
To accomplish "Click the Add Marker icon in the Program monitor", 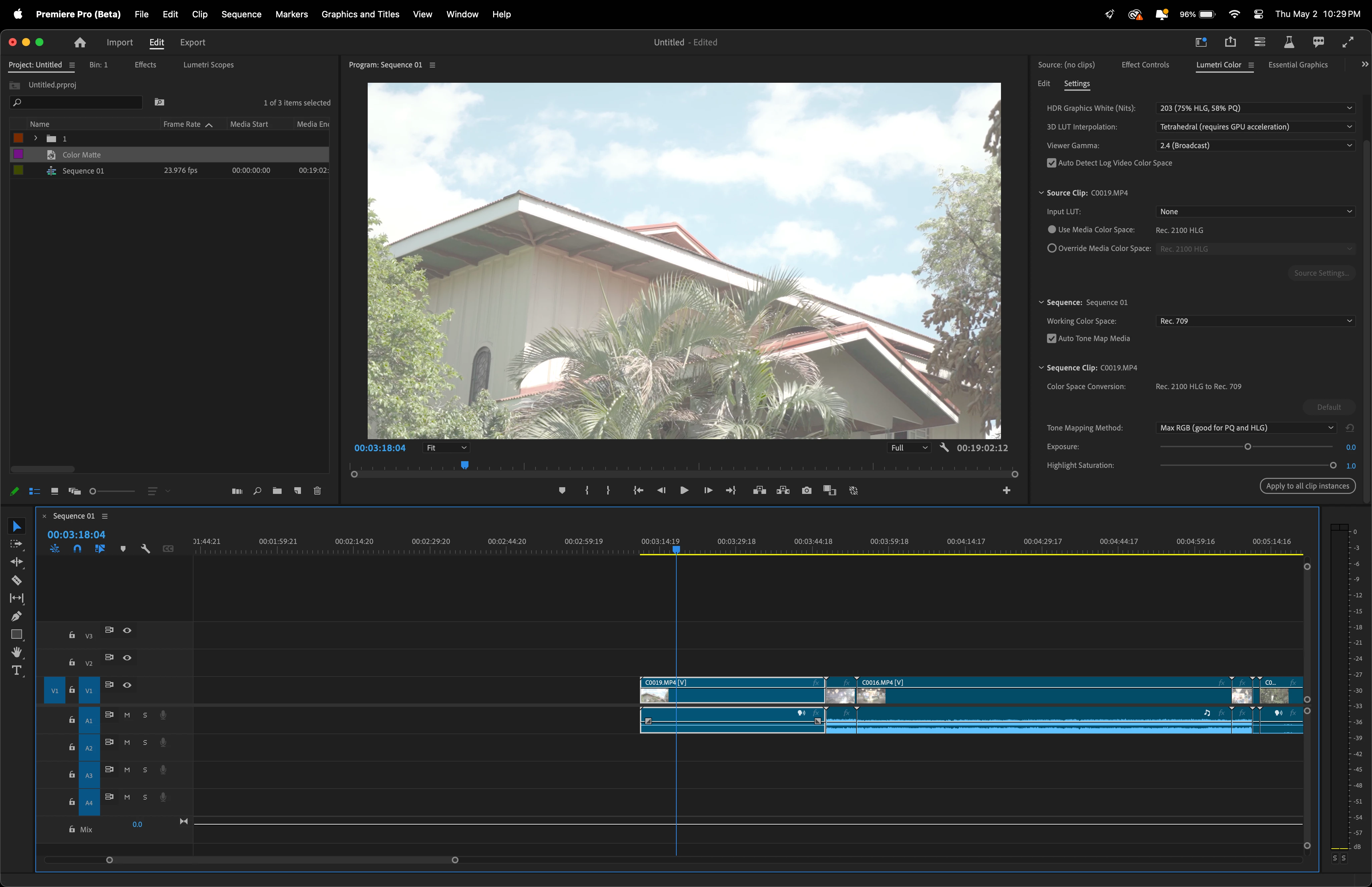I will coord(562,490).
